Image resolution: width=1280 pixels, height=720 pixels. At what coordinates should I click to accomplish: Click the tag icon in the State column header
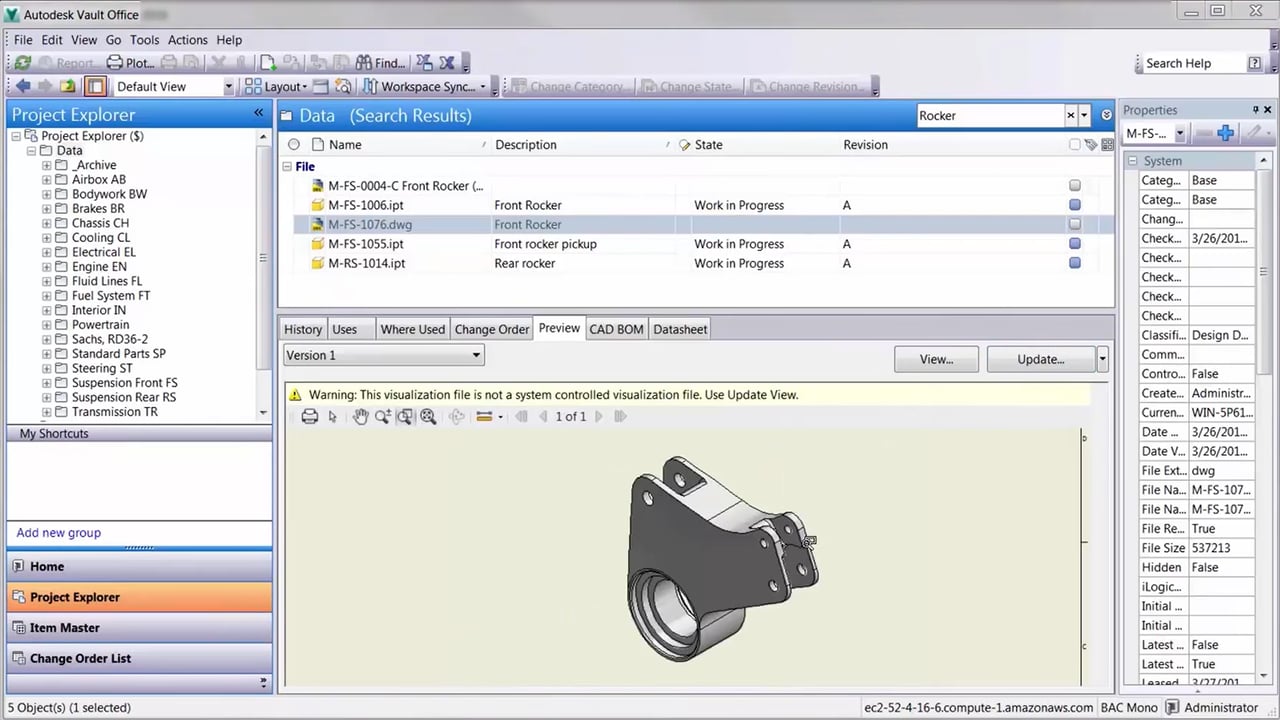[x=684, y=145]
